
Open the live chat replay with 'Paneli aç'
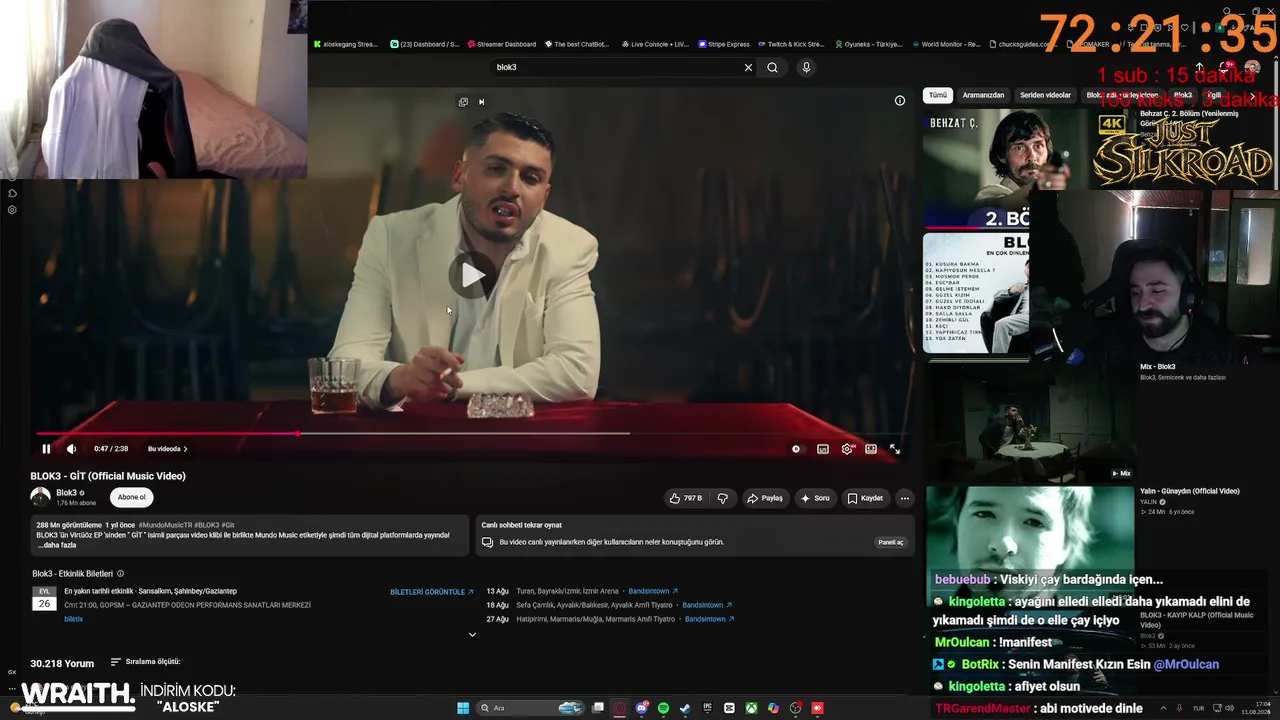(x=891, y=542)
